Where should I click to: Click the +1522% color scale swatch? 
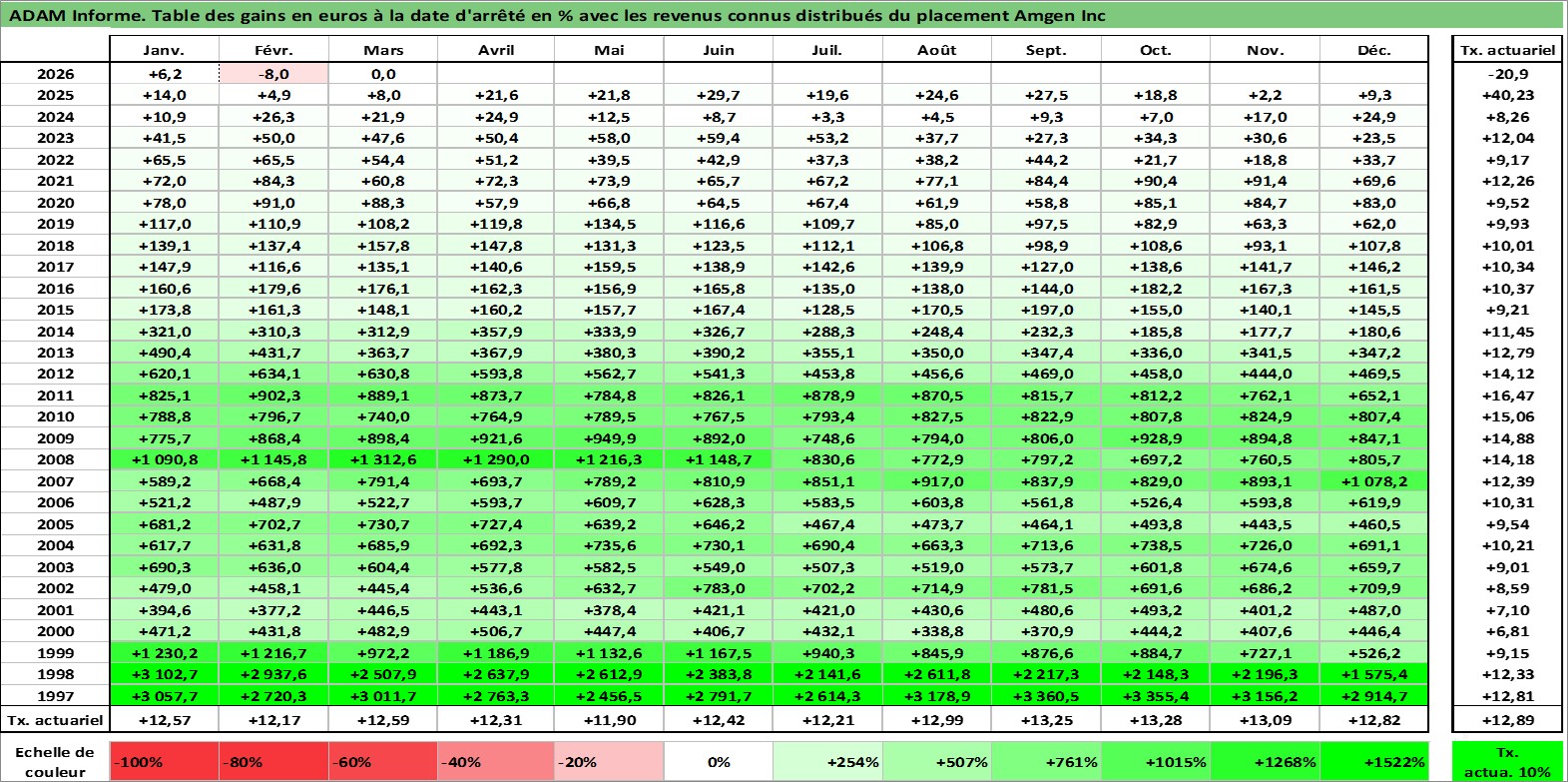coord(1374,761)
